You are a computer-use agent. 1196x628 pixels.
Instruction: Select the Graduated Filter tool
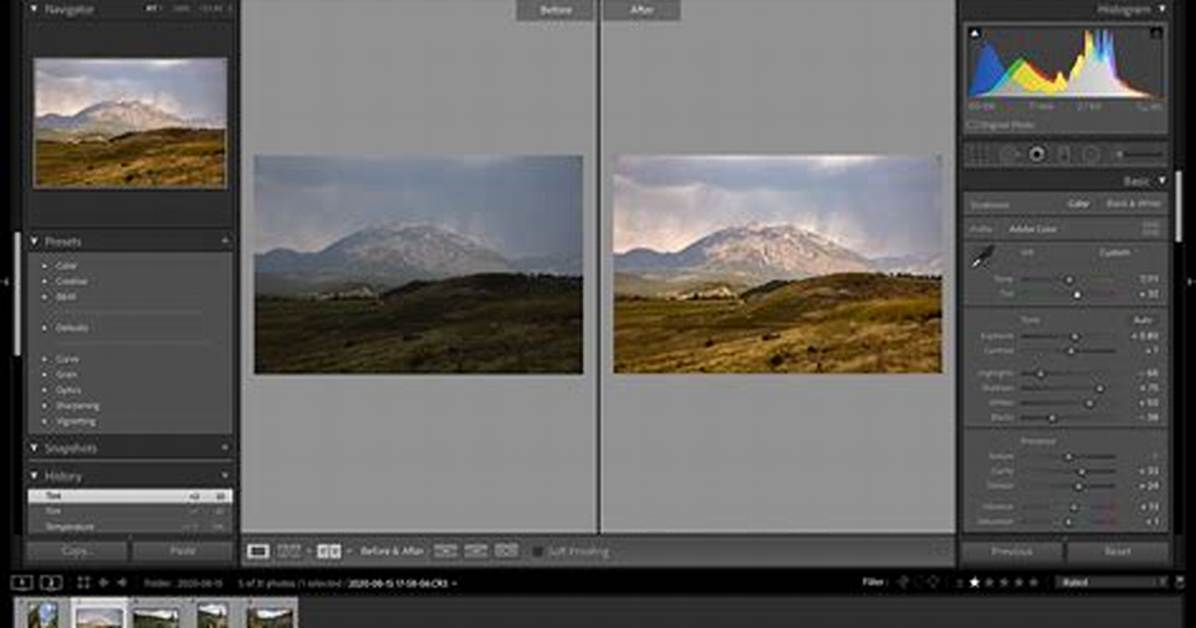[1064, 155]
